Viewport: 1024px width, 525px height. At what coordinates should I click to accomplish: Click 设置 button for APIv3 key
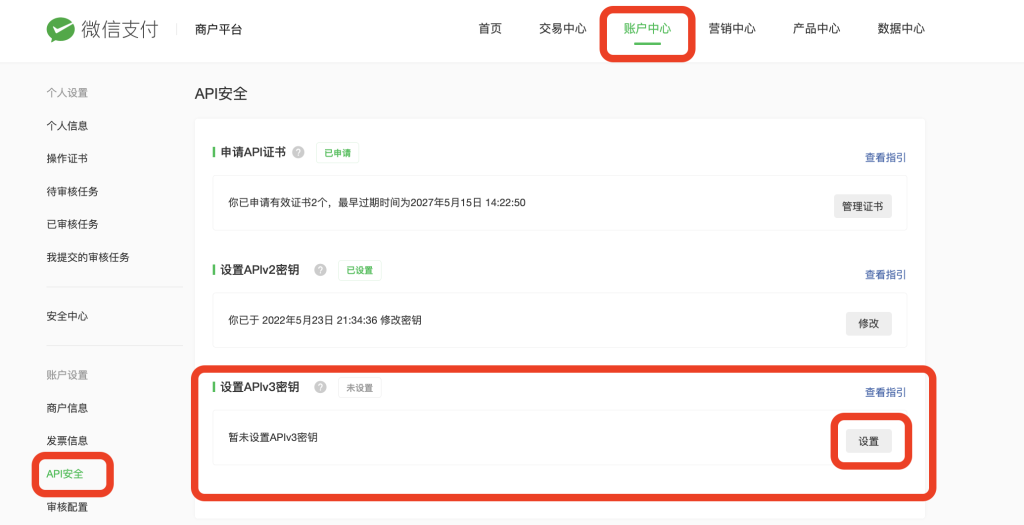pyautogui.click(x=868, y=441)
